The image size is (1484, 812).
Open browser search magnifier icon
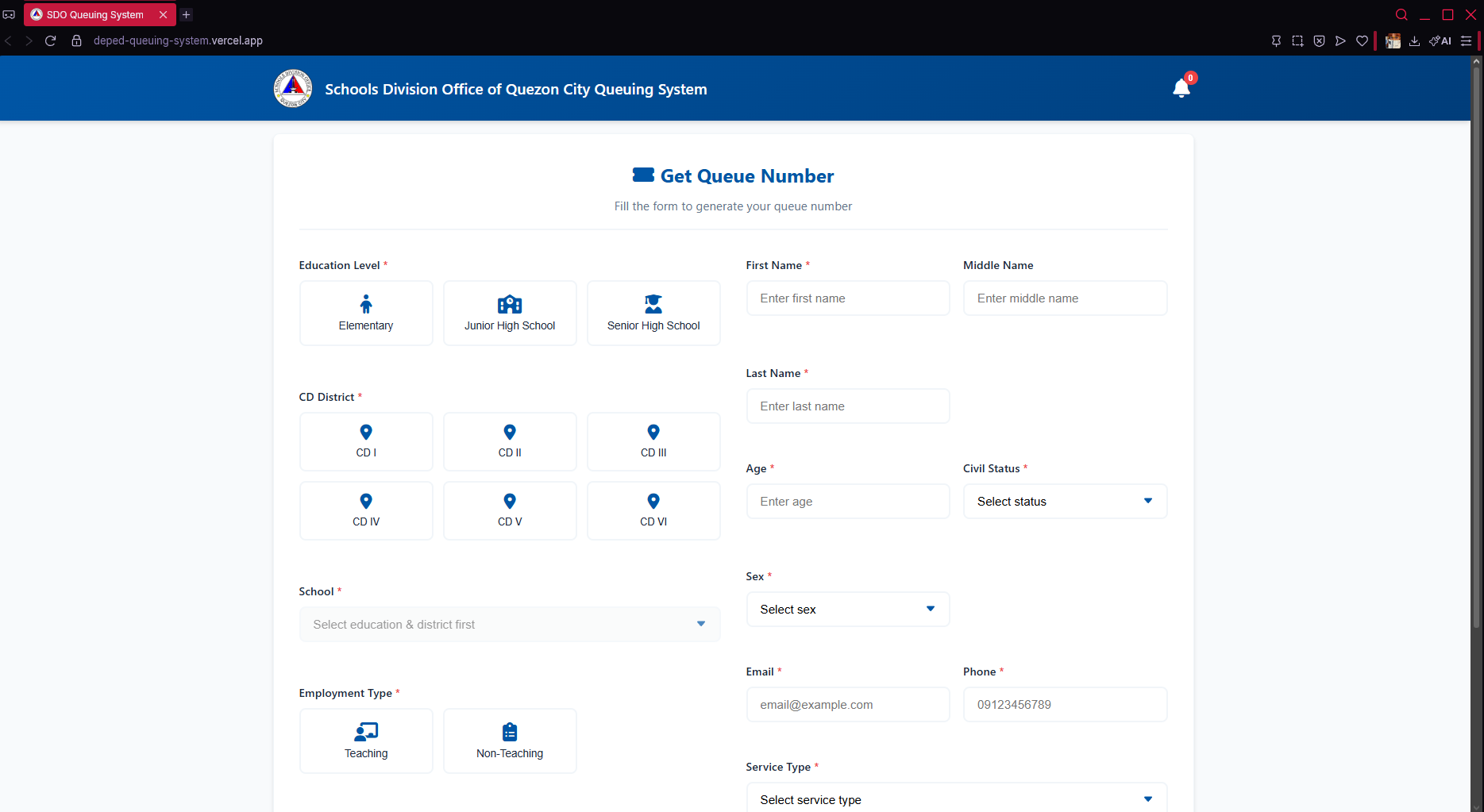tap(1401, 14)
